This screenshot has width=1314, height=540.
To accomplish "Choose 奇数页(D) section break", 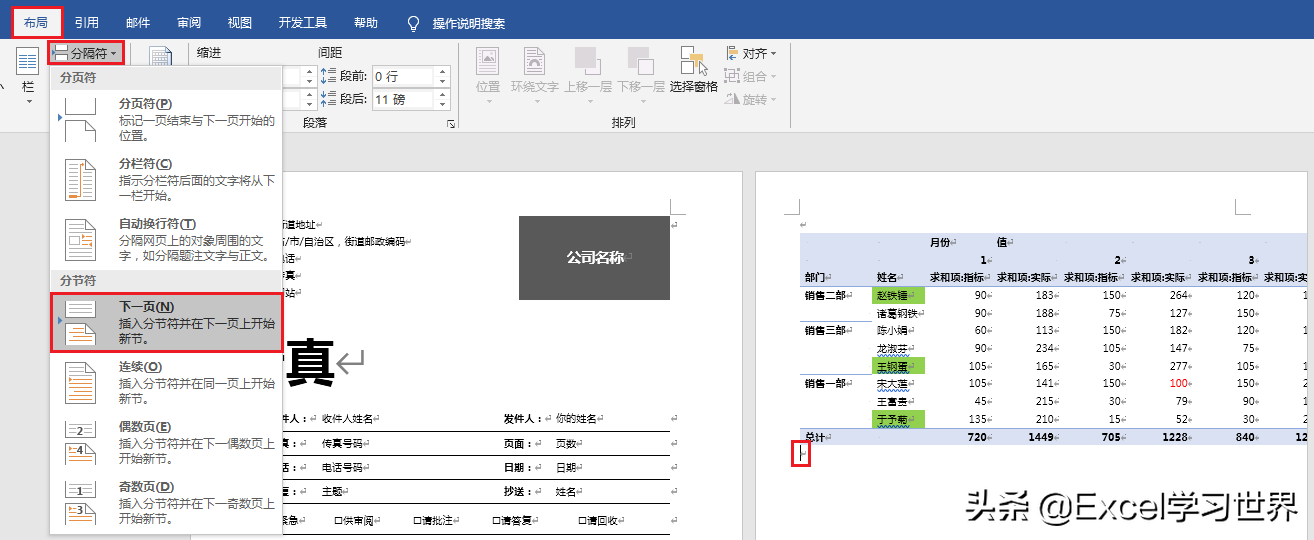I will pos(166,503).
